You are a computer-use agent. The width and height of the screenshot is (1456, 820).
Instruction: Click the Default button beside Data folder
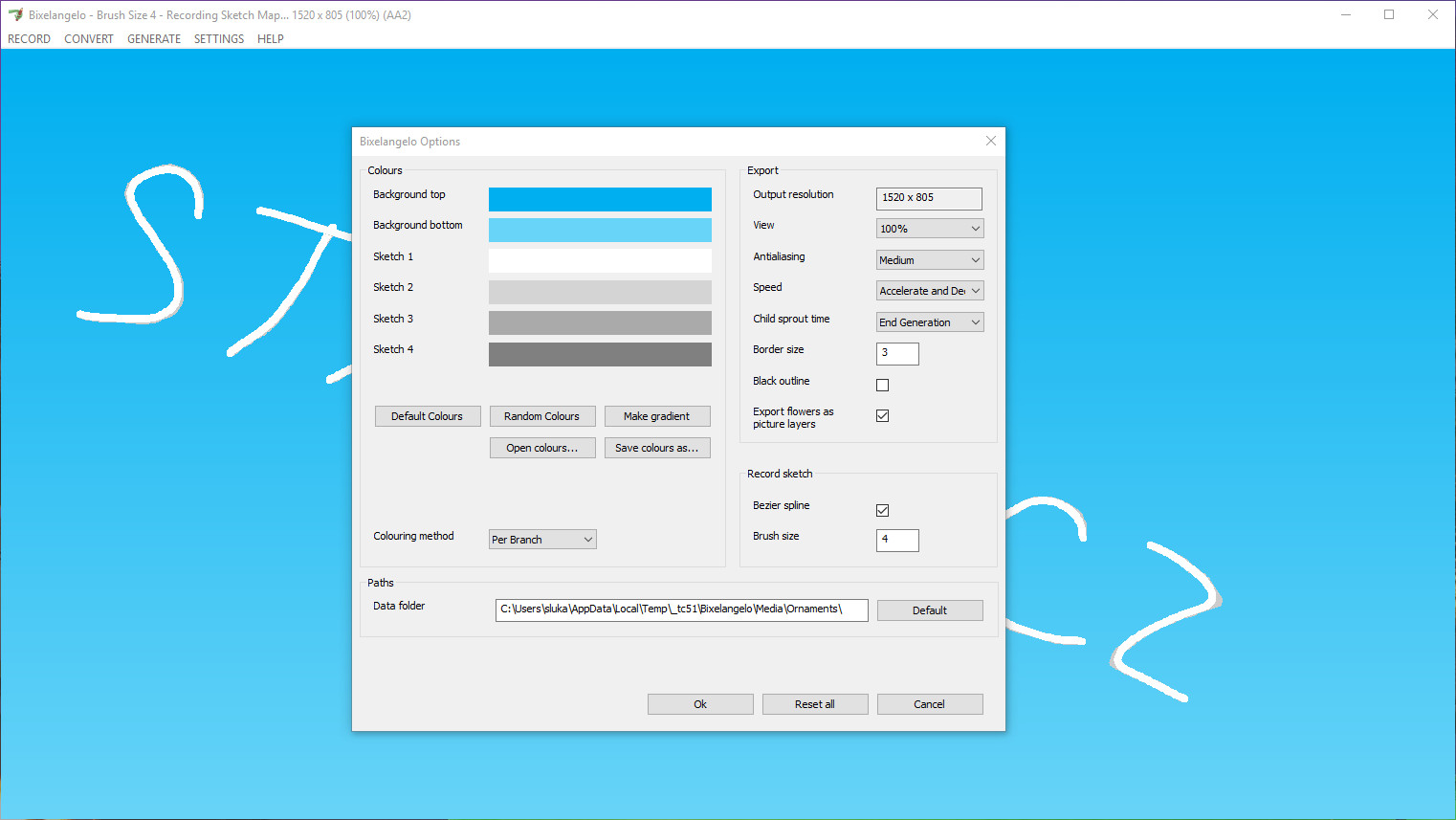click(930, 610)
